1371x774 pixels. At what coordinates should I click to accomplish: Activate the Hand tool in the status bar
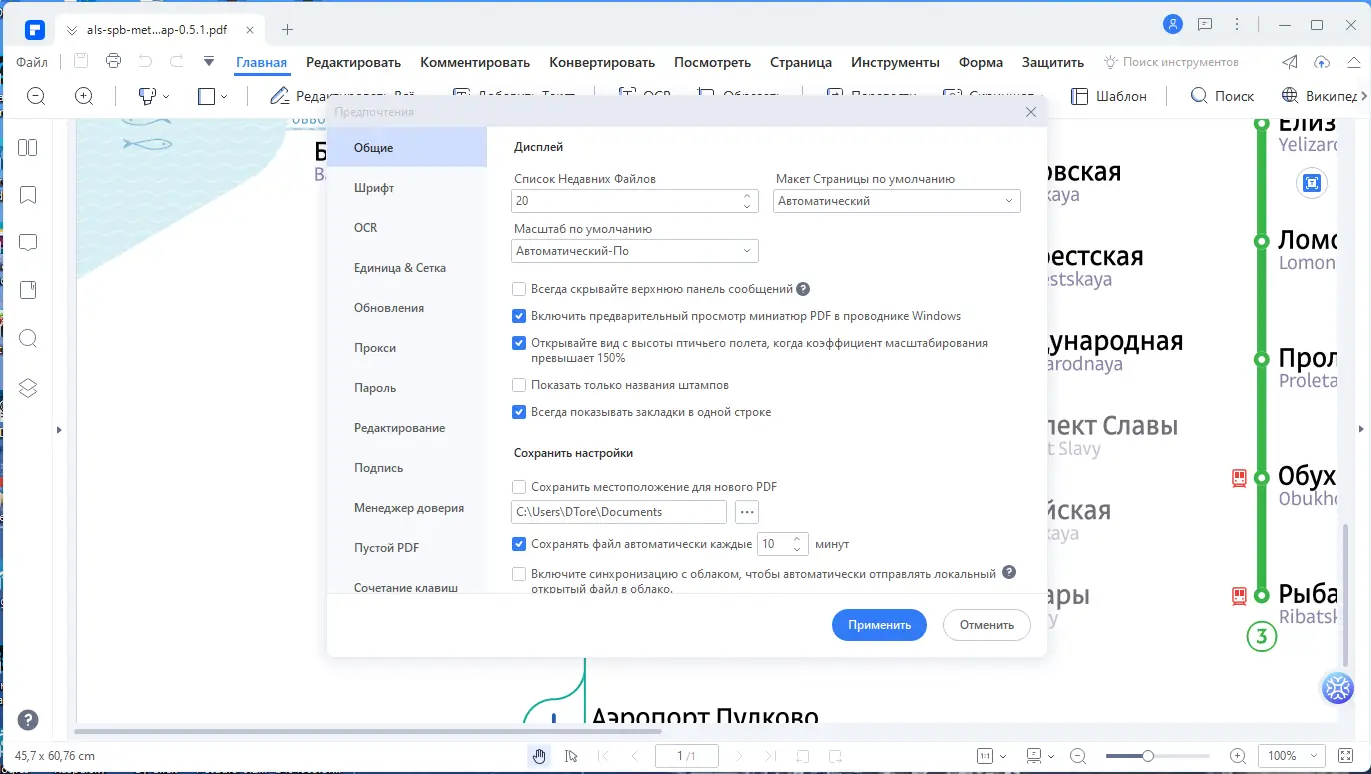[x=539, y=755]
